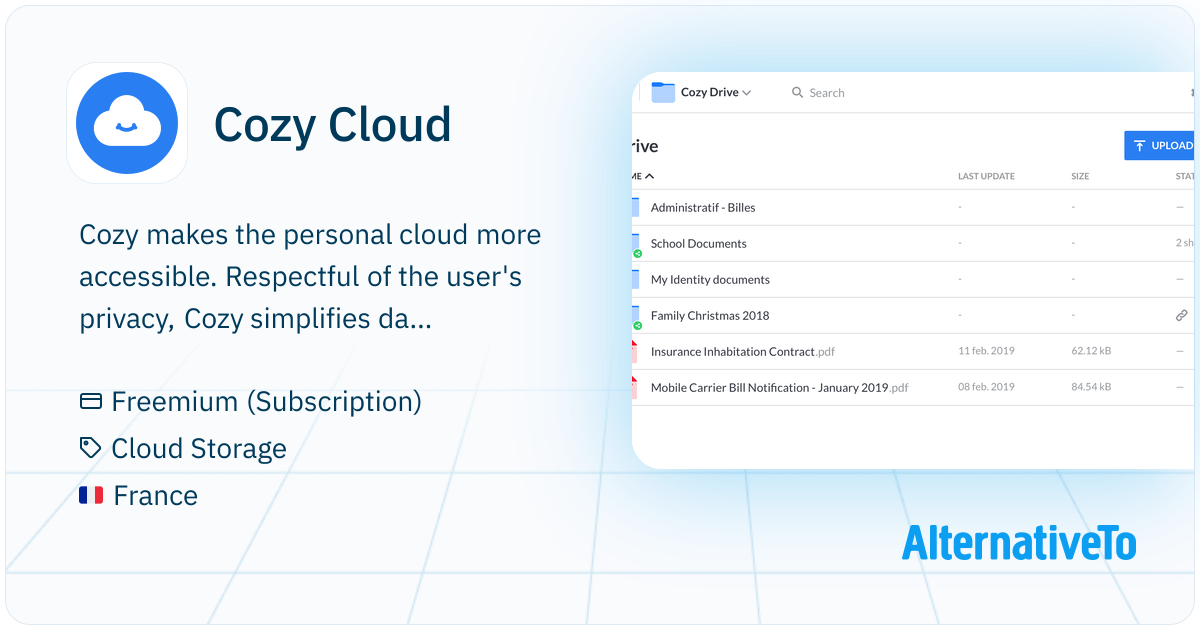Click the France label
1200x630 pixels.
click(155, 495)
